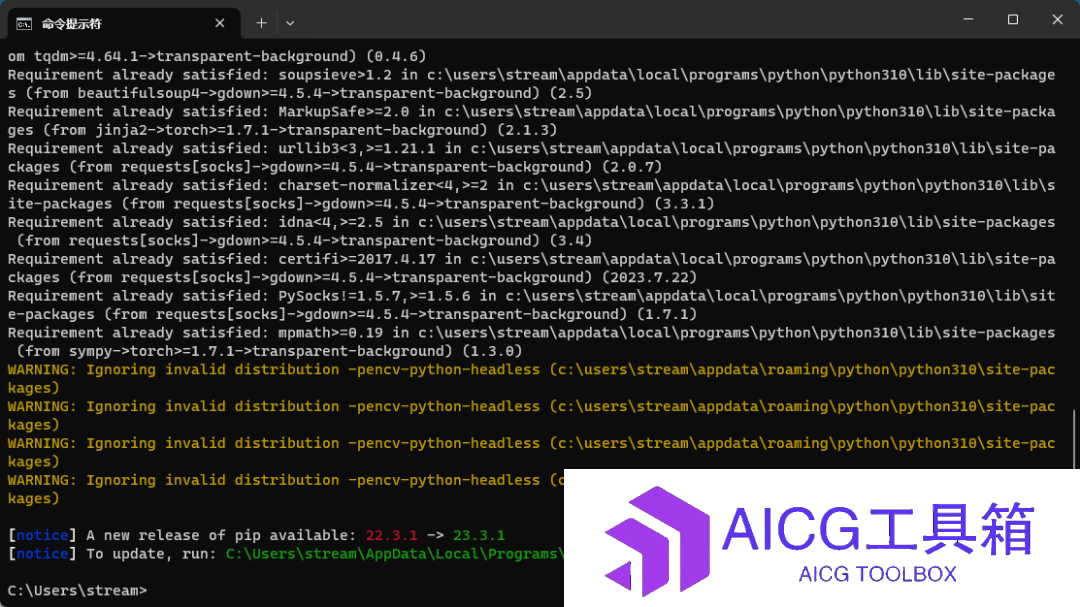Screen dimensions: 1080x607
Task: Select the 命令提示符 terminal tab
Action: pos(124,23)
